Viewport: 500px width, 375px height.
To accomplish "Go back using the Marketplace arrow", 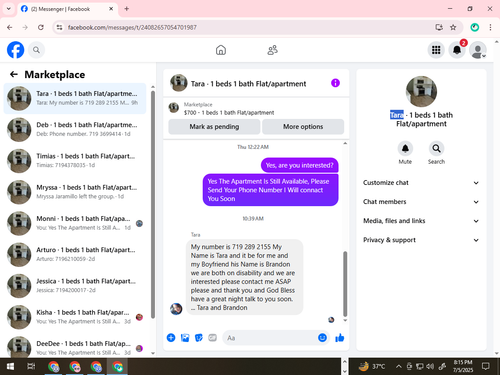I will coord(14,74).
